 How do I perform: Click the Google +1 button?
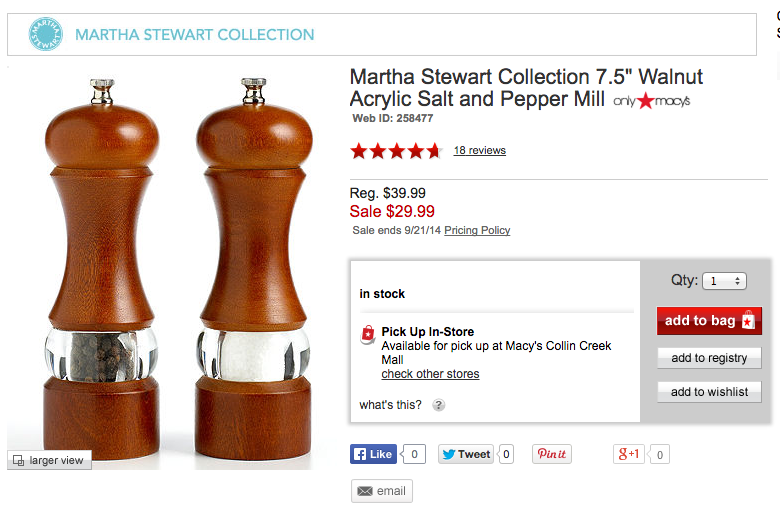(x=629, y=454)
